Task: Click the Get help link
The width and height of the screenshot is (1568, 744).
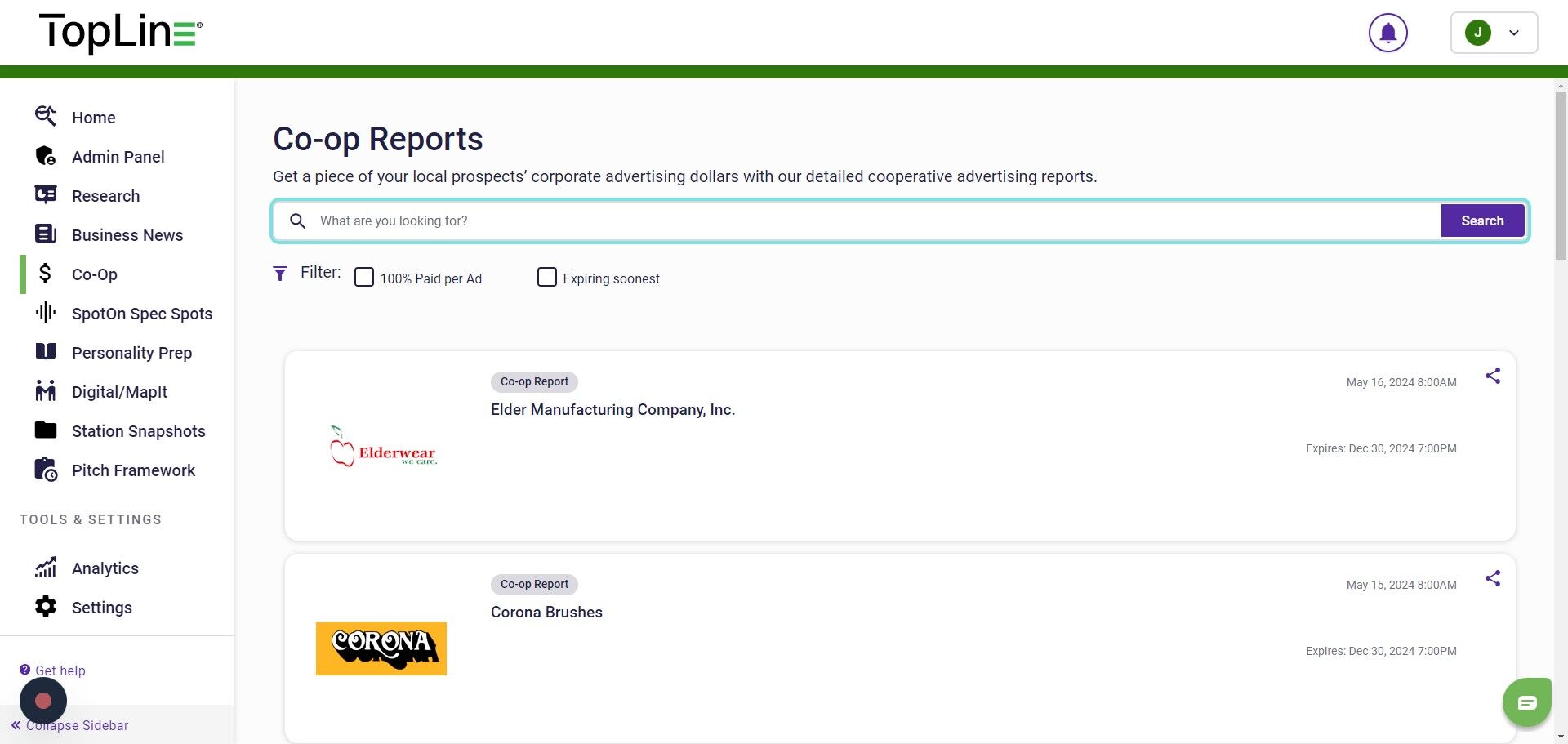Action: pos(60,670)
